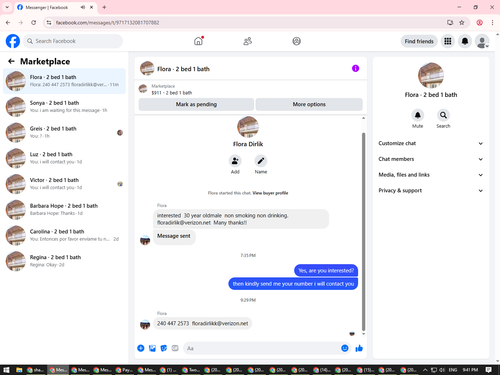Screen dimensions: 500x375
Task: Click the browser reload button
Action: click(33, 23)
